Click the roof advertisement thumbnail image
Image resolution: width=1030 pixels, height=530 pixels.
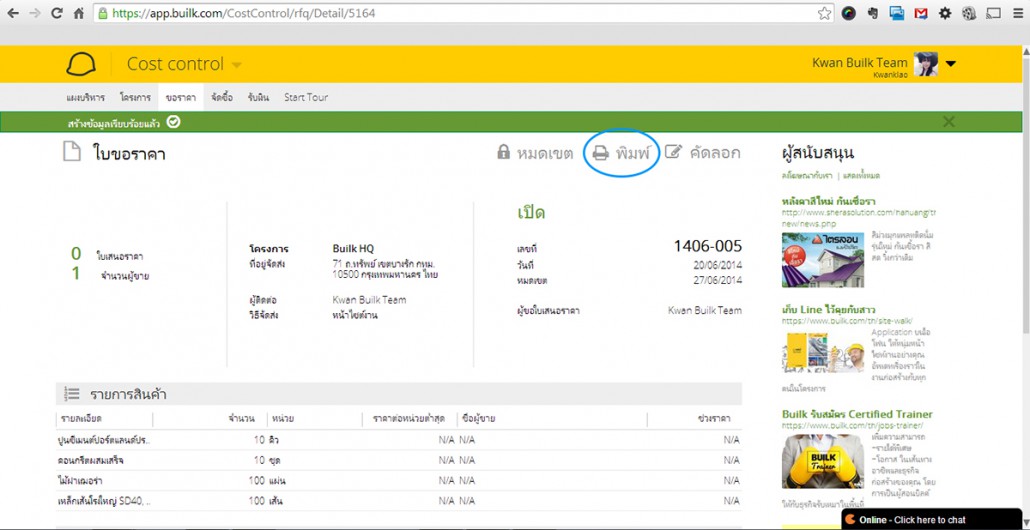tap(822, 259)
